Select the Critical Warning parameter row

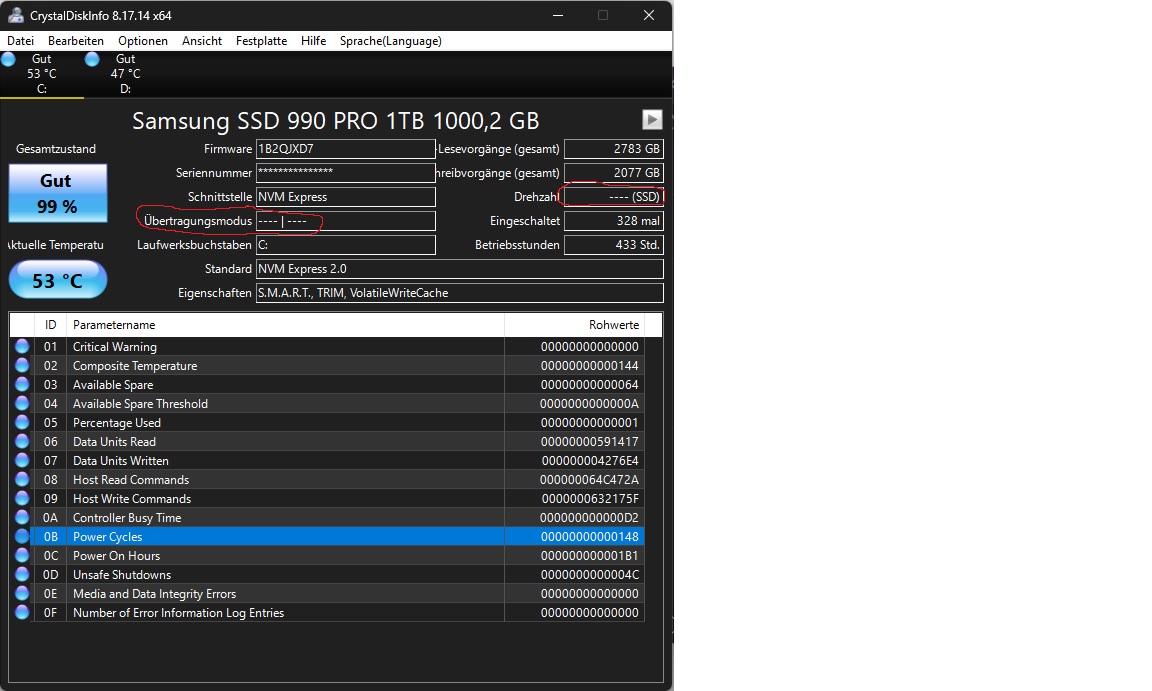[x=327, y=347]
